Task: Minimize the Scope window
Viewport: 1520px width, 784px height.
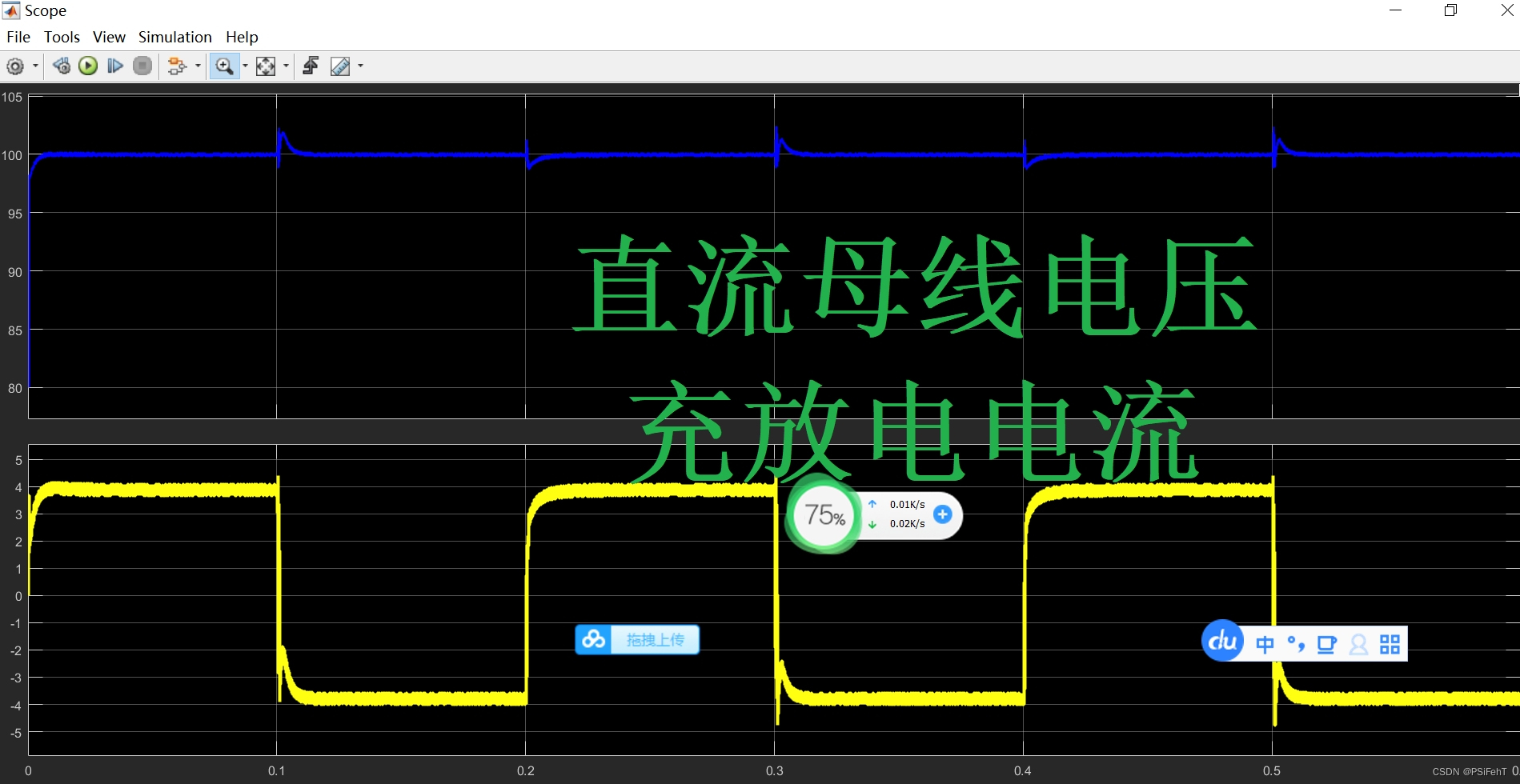Action: click(1396, 10)
